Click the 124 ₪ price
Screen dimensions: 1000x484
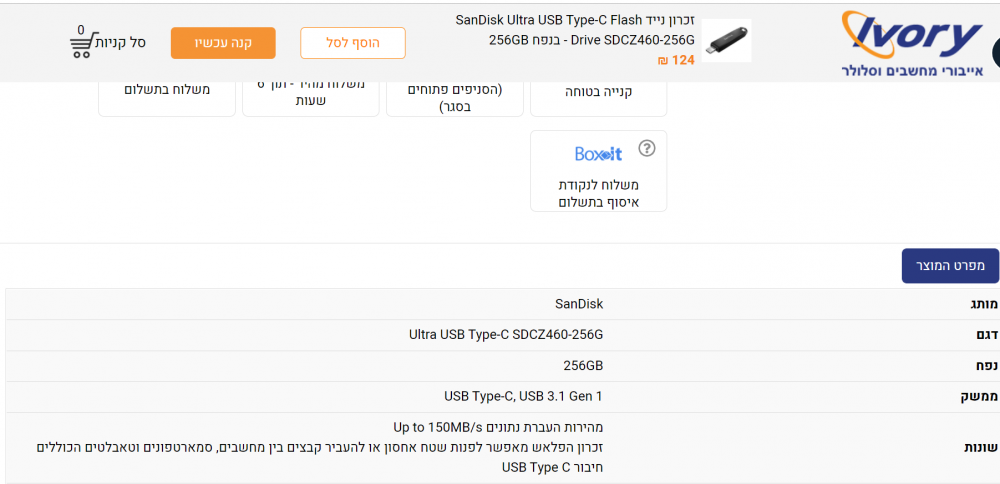675,61
